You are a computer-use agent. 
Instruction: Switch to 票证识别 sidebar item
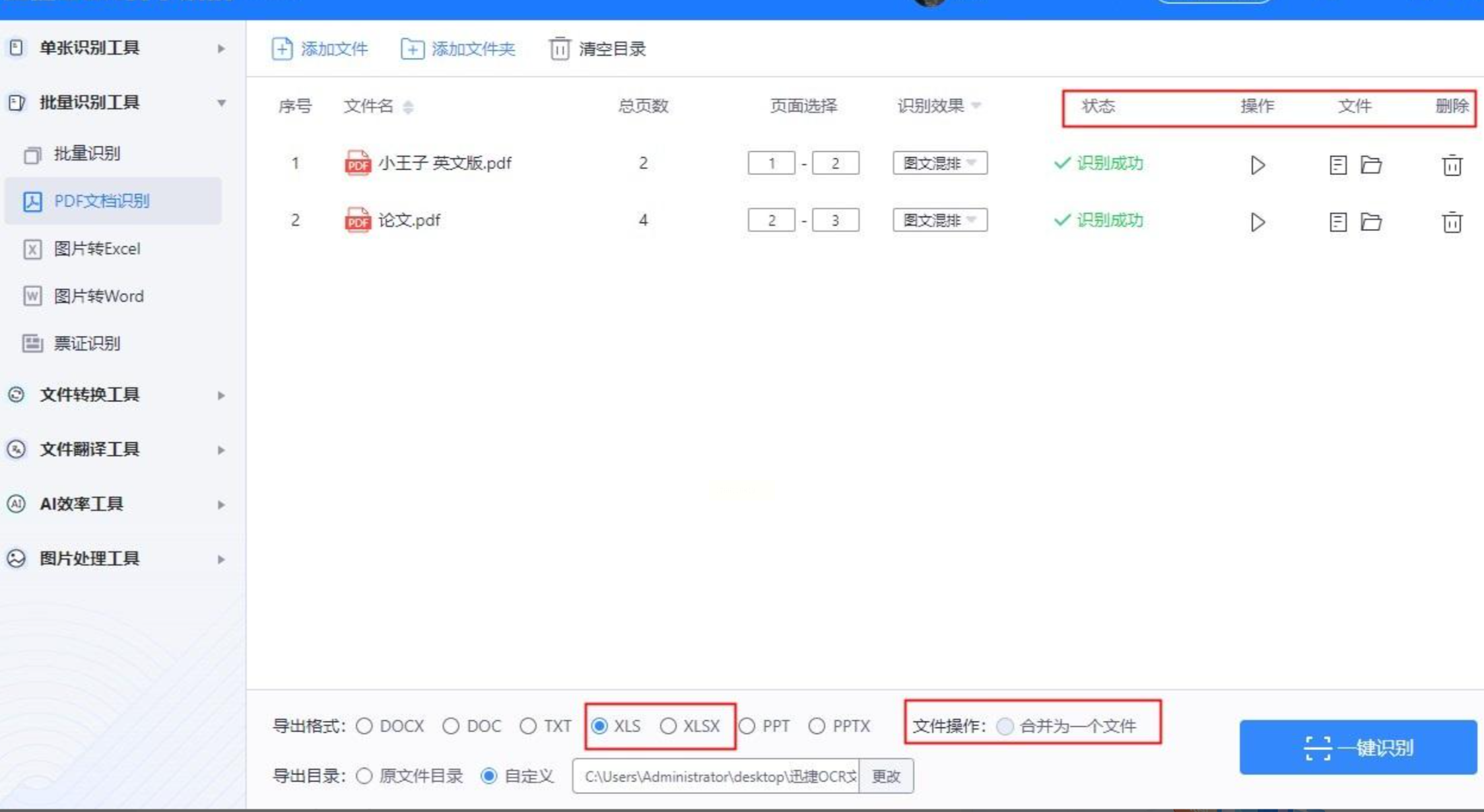(86, 343)
